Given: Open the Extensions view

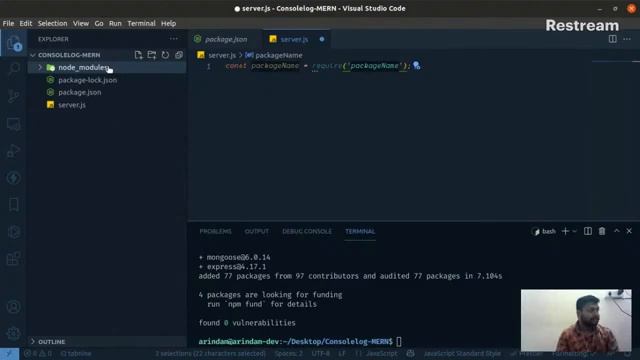Looking at the screenshot, I should 13,258.
